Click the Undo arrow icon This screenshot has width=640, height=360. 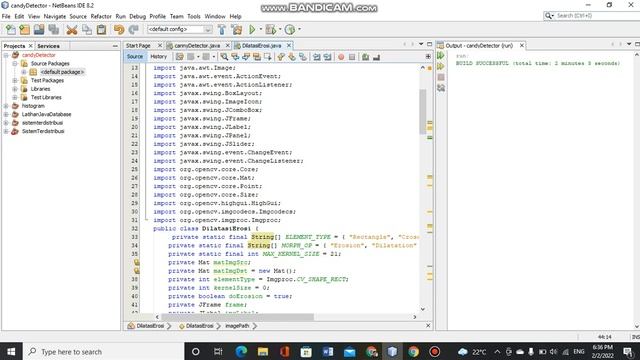[119, 29]
